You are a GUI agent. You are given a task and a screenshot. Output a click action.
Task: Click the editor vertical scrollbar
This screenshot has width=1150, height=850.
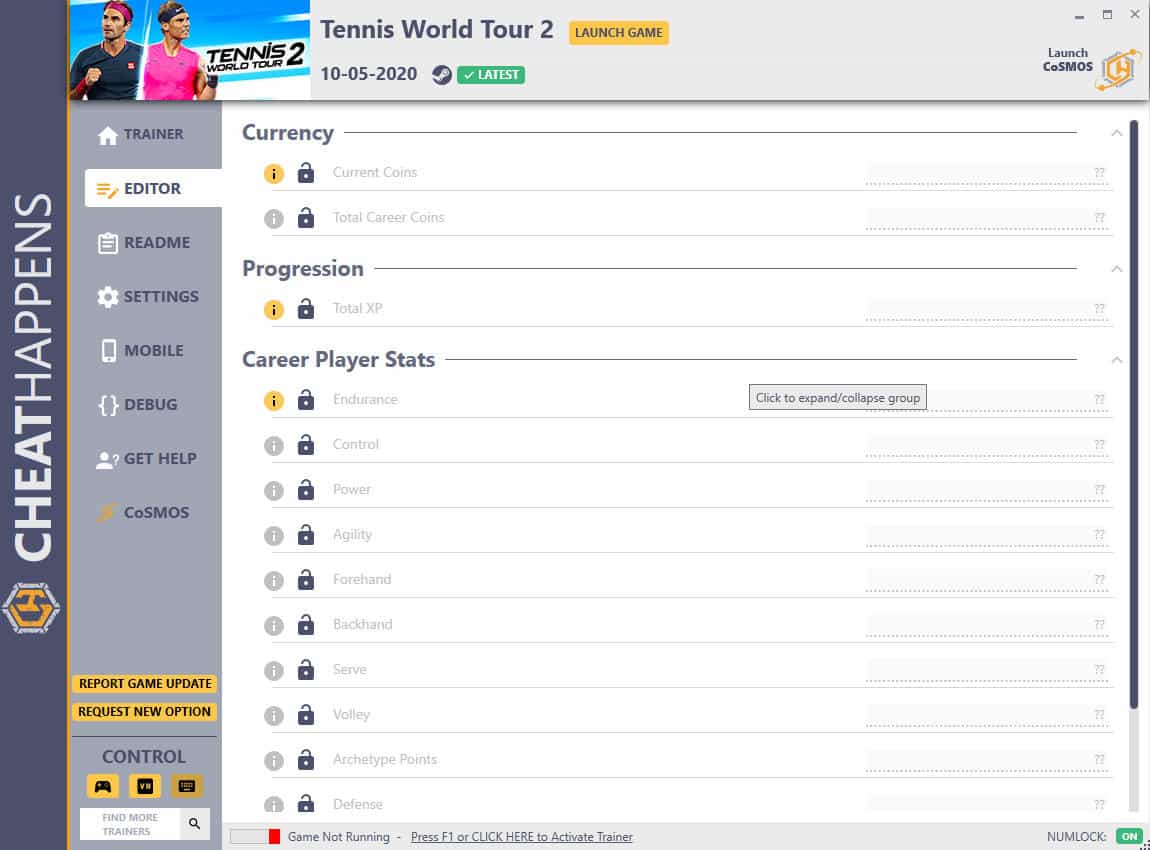coord(1134,414)
